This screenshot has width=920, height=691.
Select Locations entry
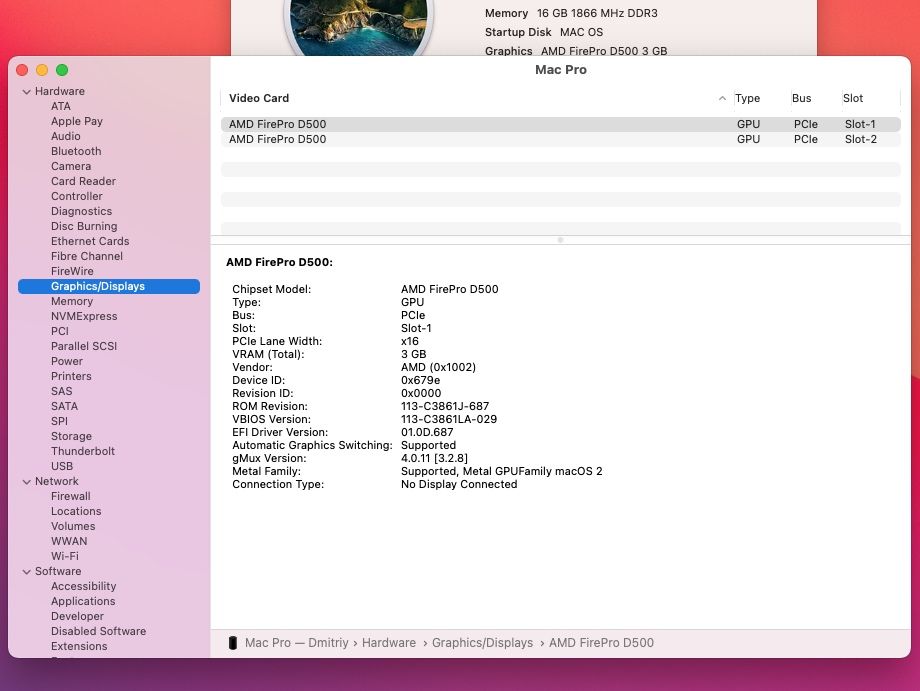coord(76,512)
